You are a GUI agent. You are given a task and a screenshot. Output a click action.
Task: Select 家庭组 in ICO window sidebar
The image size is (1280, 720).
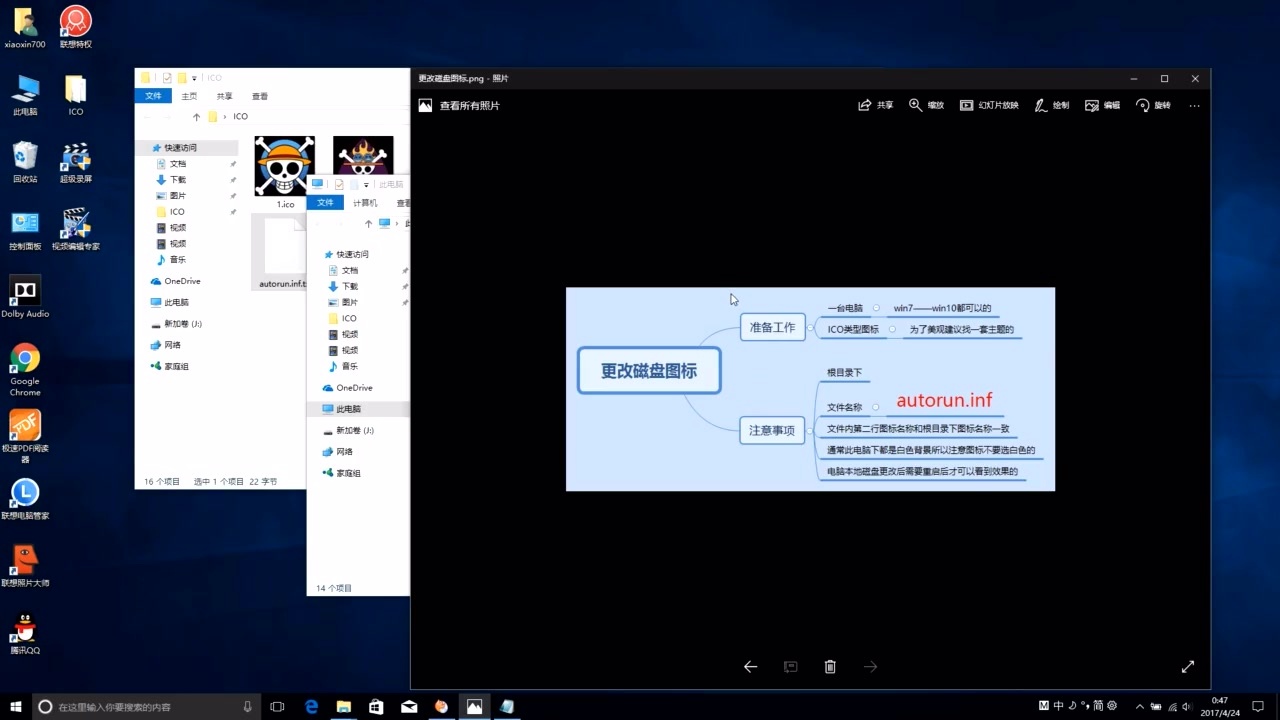coord(170,367)
